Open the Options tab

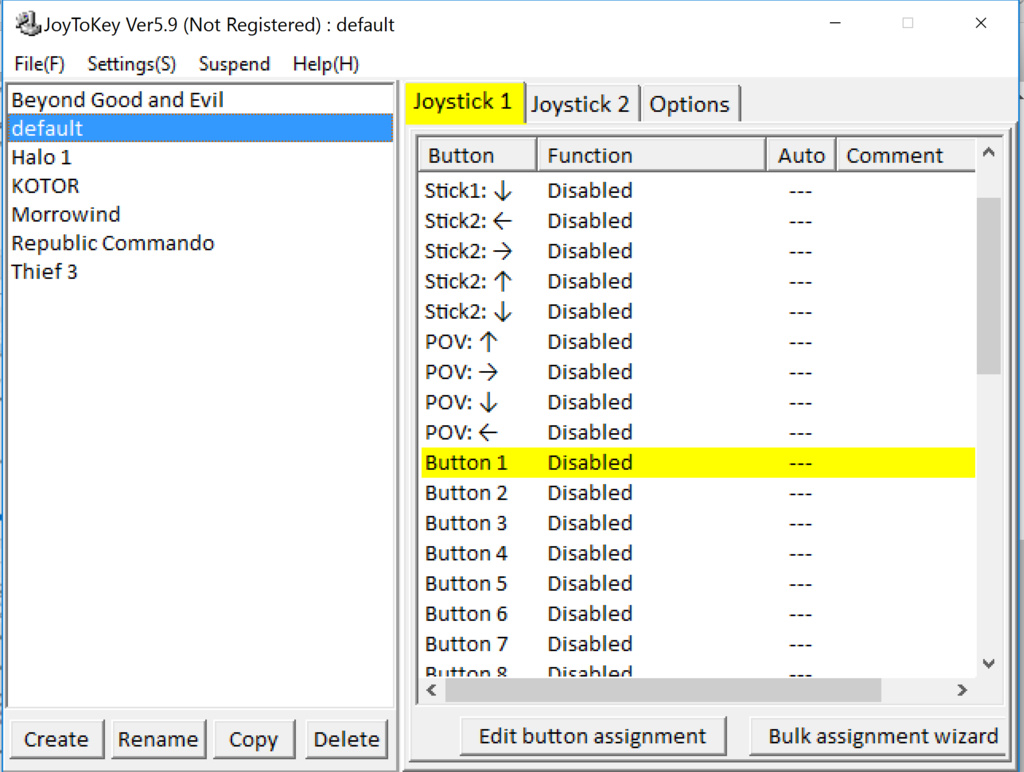(689, 104)
